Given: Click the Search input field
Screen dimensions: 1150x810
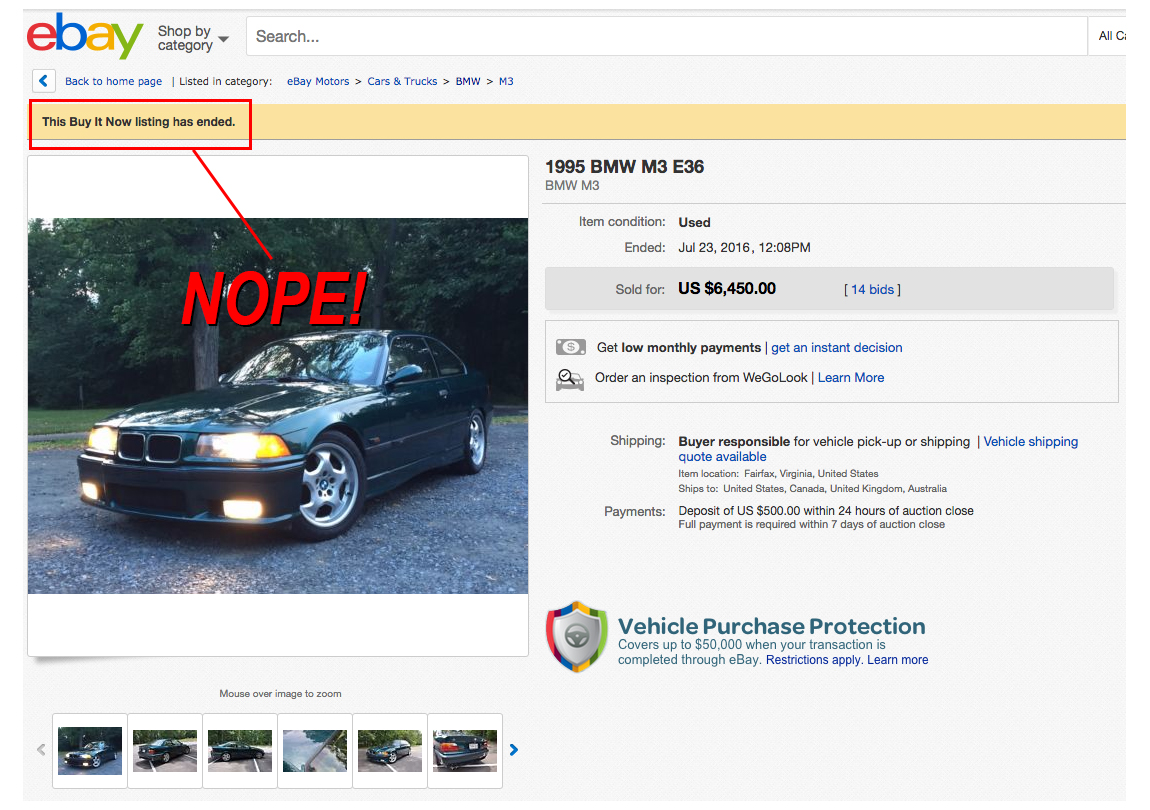Looking at the screenshot, I should coord(665,36).
